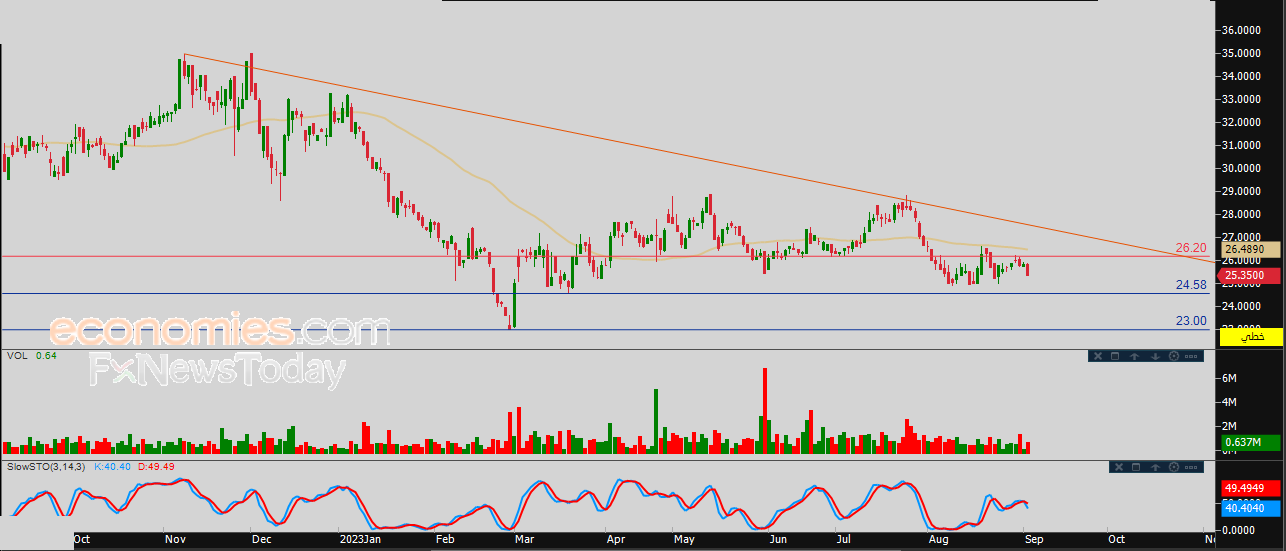The width and height of the screenshot is (1286, 551).
Task: Click the K:40.40 stochastic value
Action: click(x=112, y=466)
